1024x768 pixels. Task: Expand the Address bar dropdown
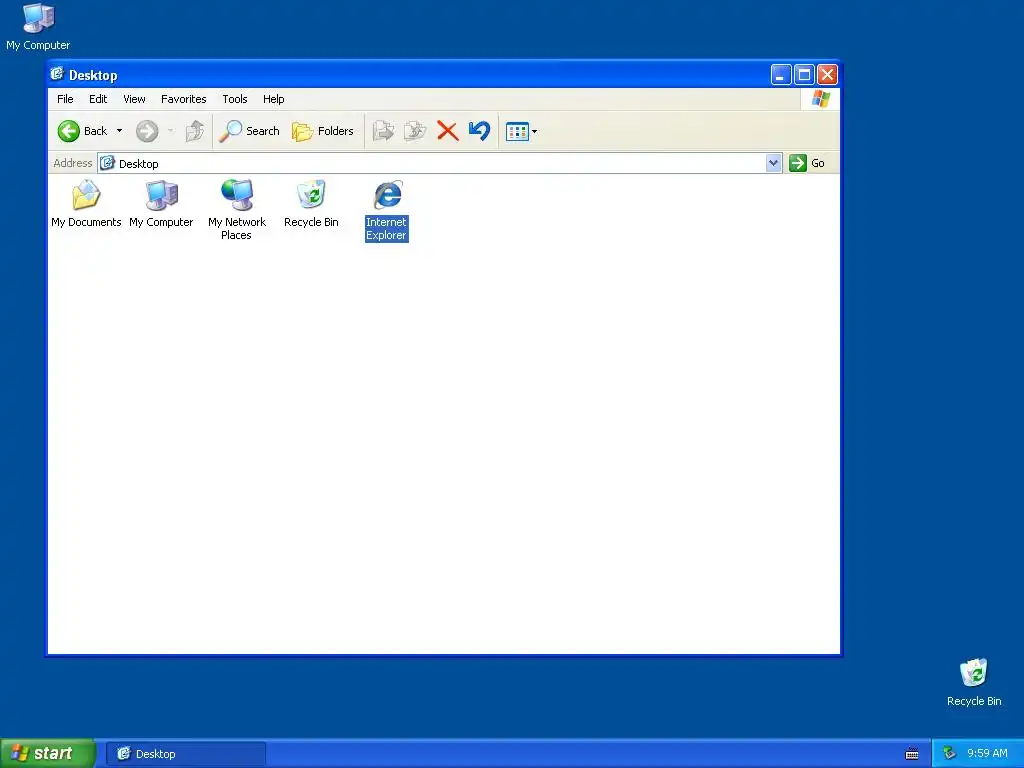773,163
